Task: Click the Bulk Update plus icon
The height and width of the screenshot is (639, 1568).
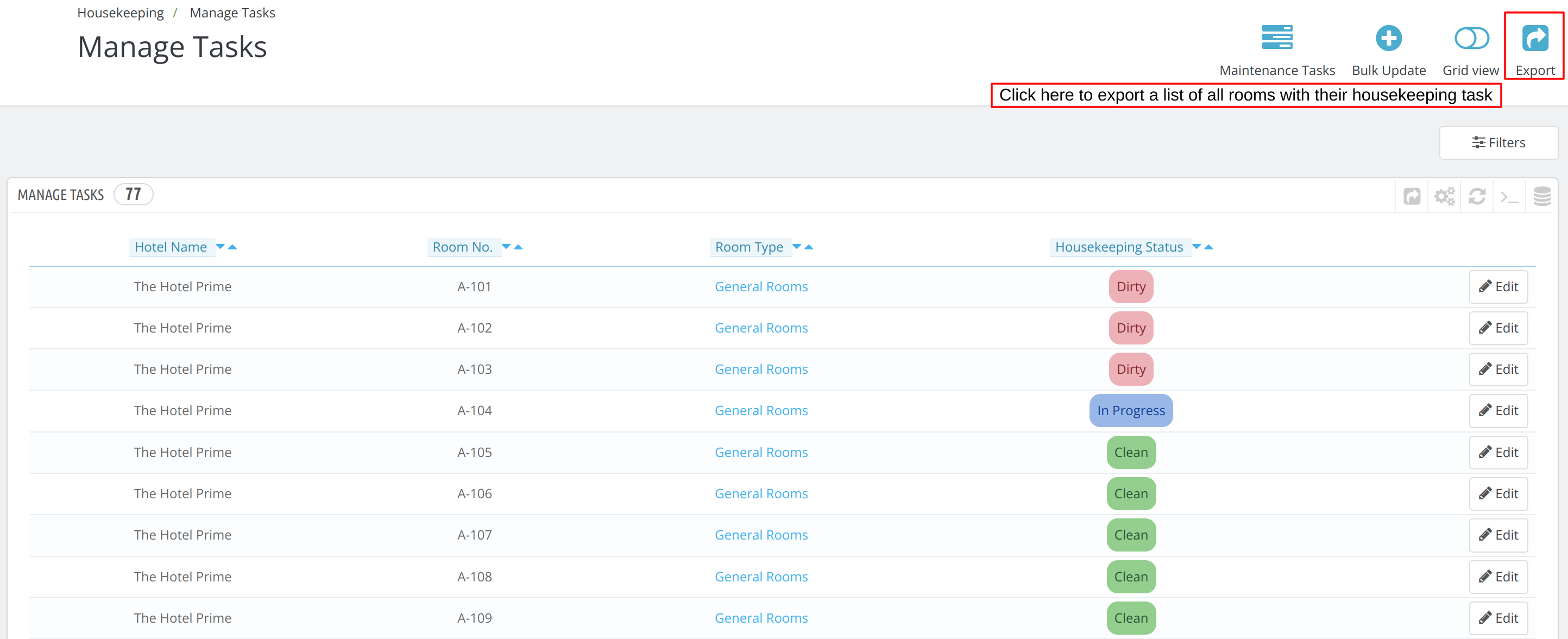Action: [x=1388, y=38]
